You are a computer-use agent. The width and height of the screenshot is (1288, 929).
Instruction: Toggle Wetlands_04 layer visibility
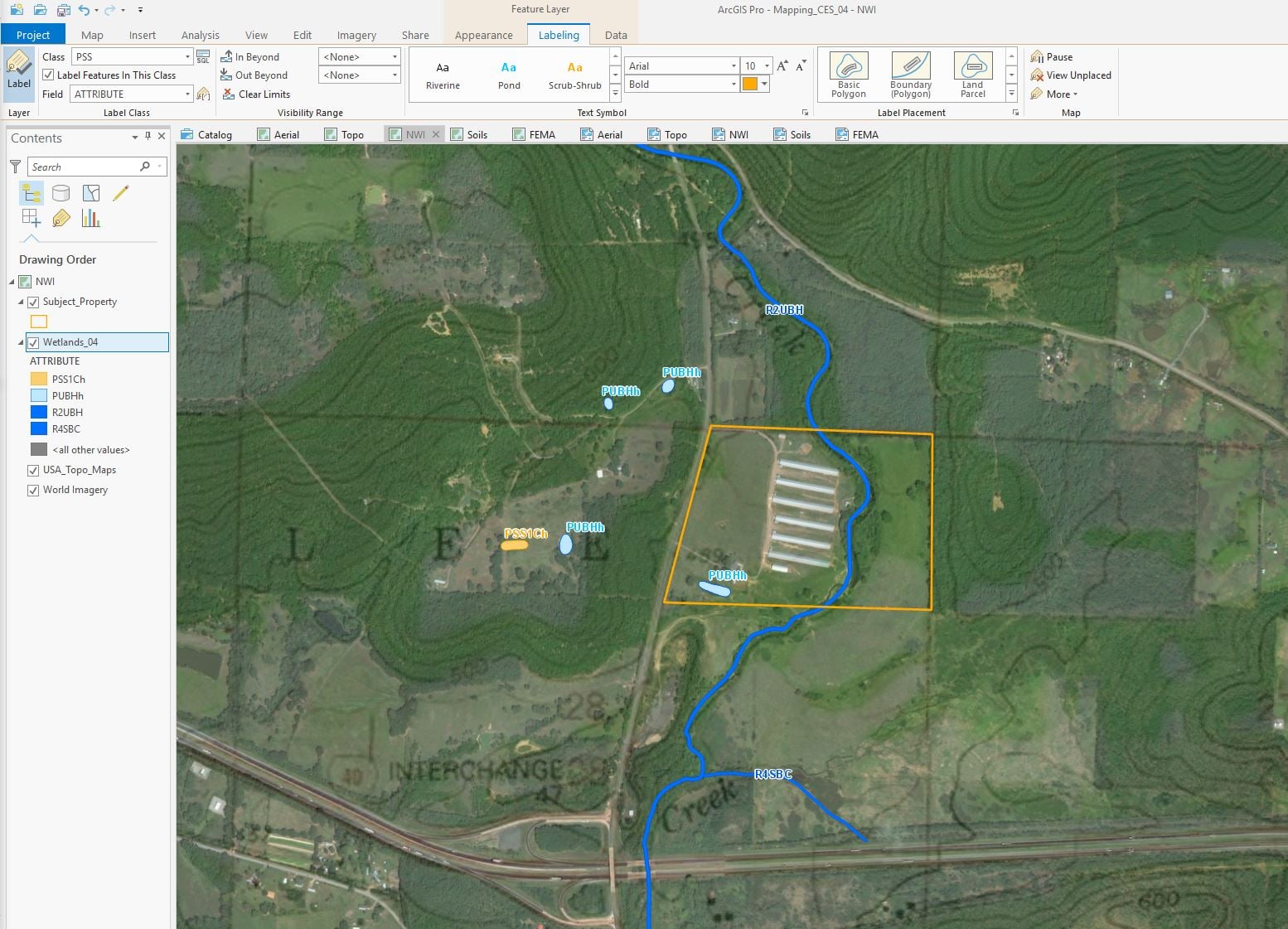point(33,342)
